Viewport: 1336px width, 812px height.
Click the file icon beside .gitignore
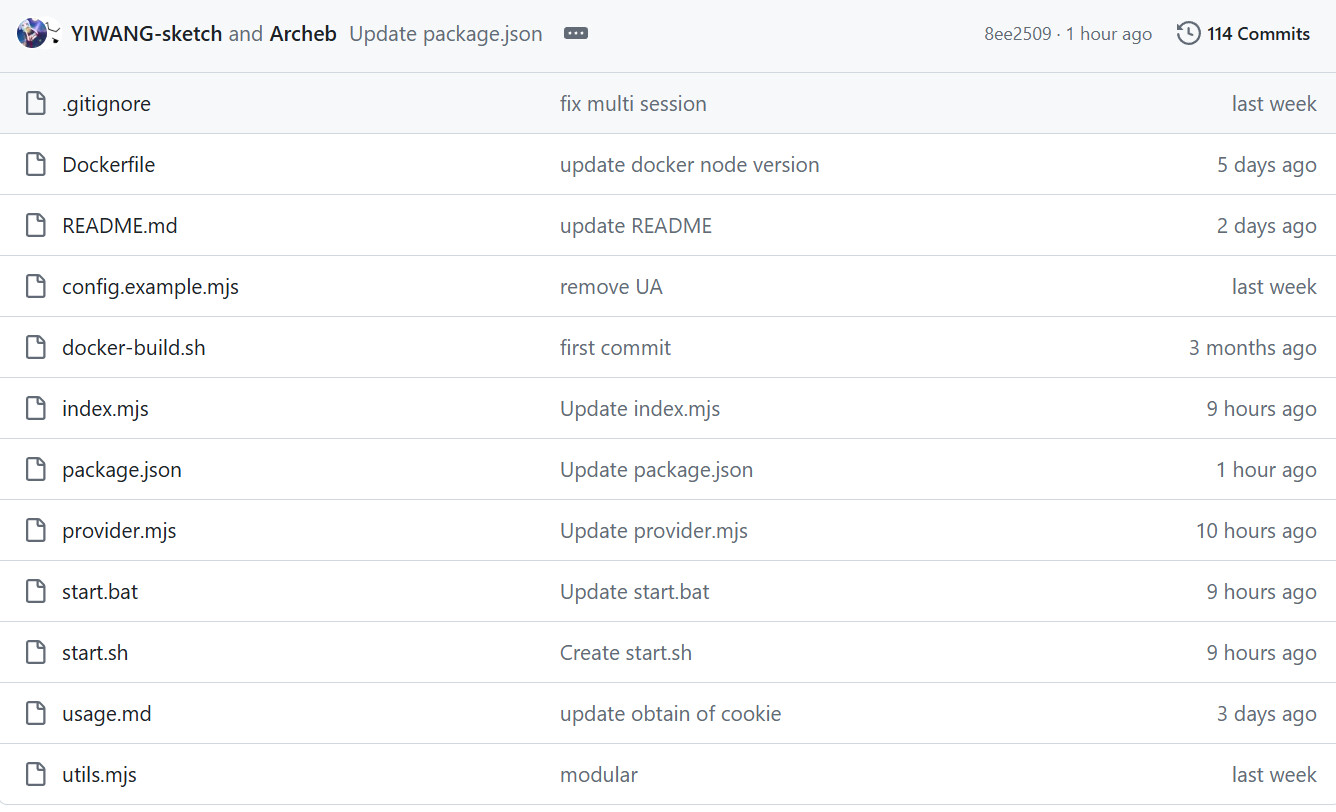pos(36,103)
